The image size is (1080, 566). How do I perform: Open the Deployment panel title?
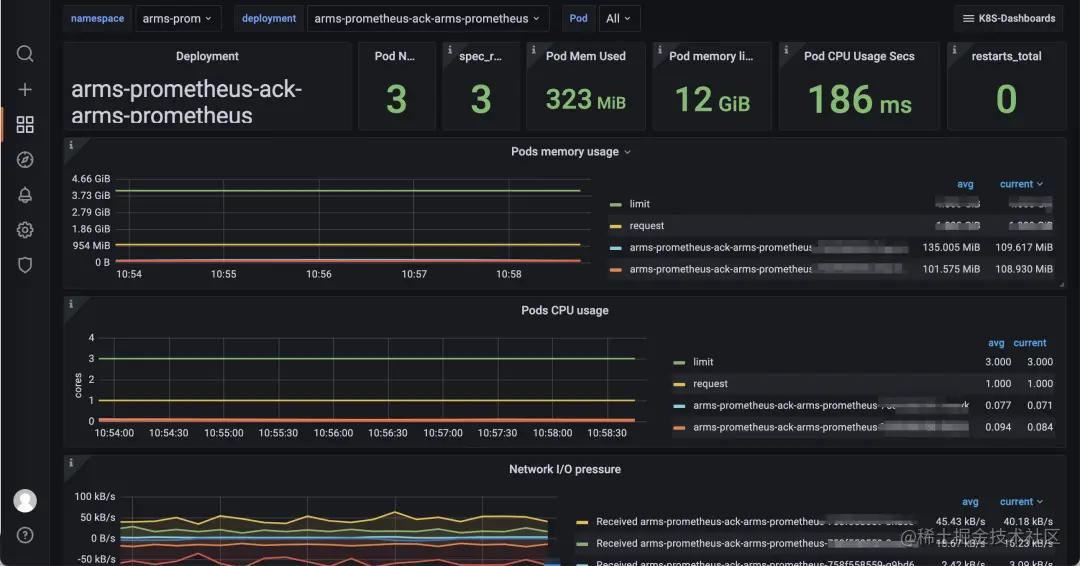(x=207, y=56)
